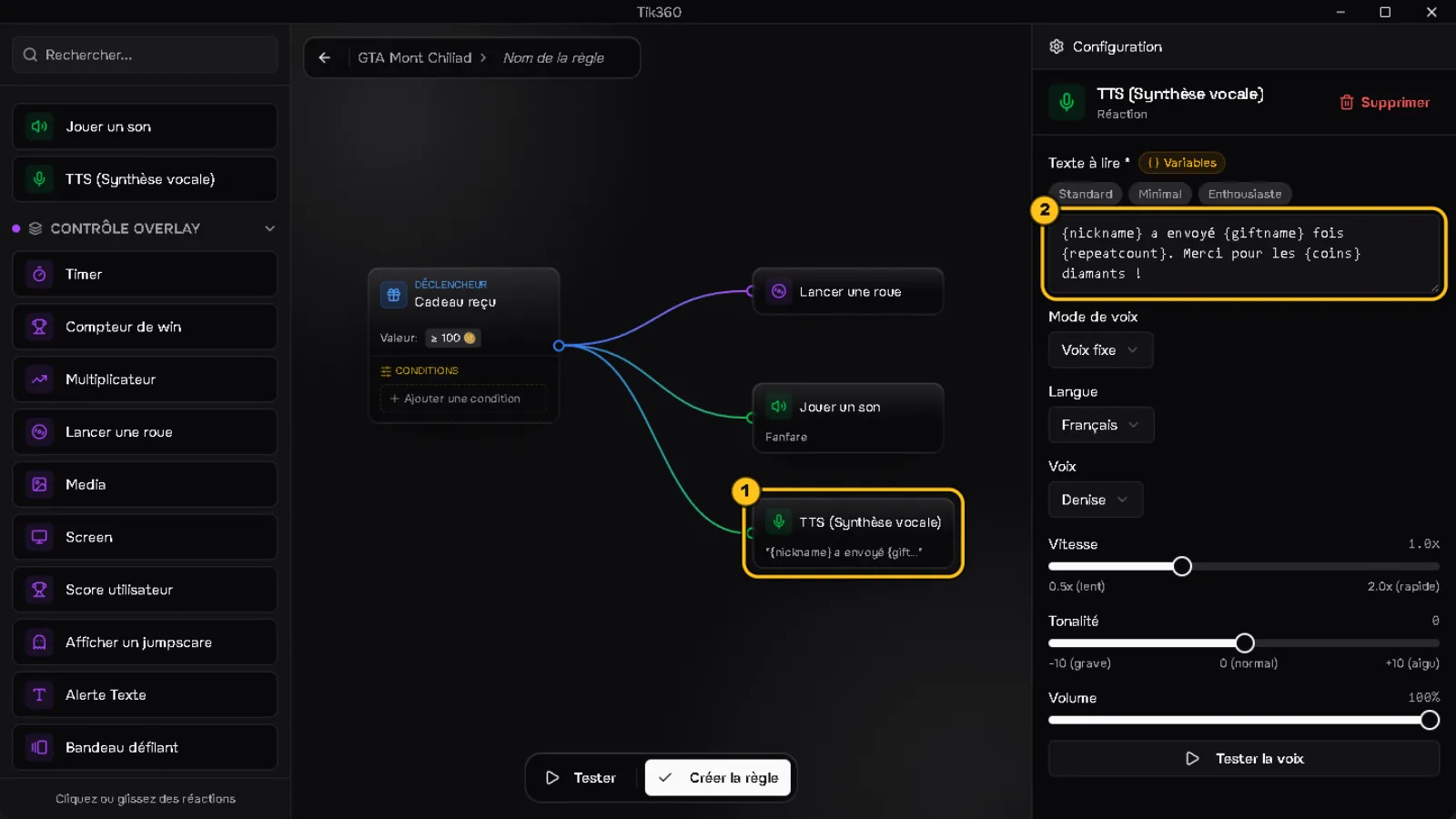Click the Afficher un jumpscare ghost icon
This screenshot has width=1456, height=819.
coord(39,642)
